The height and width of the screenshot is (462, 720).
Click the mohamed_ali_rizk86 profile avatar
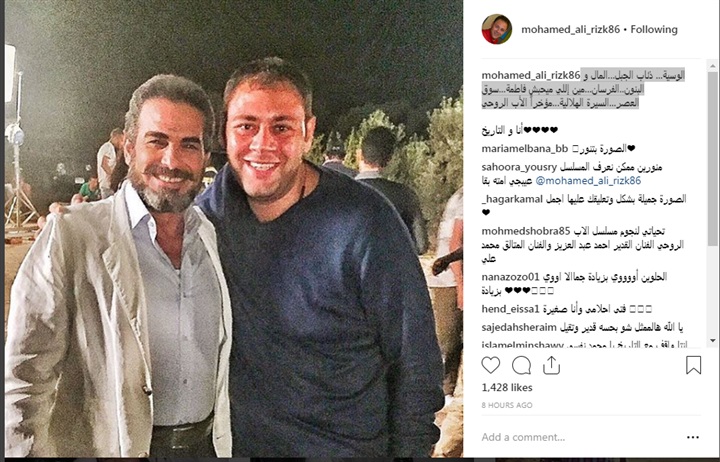click(x=496, y=29)
